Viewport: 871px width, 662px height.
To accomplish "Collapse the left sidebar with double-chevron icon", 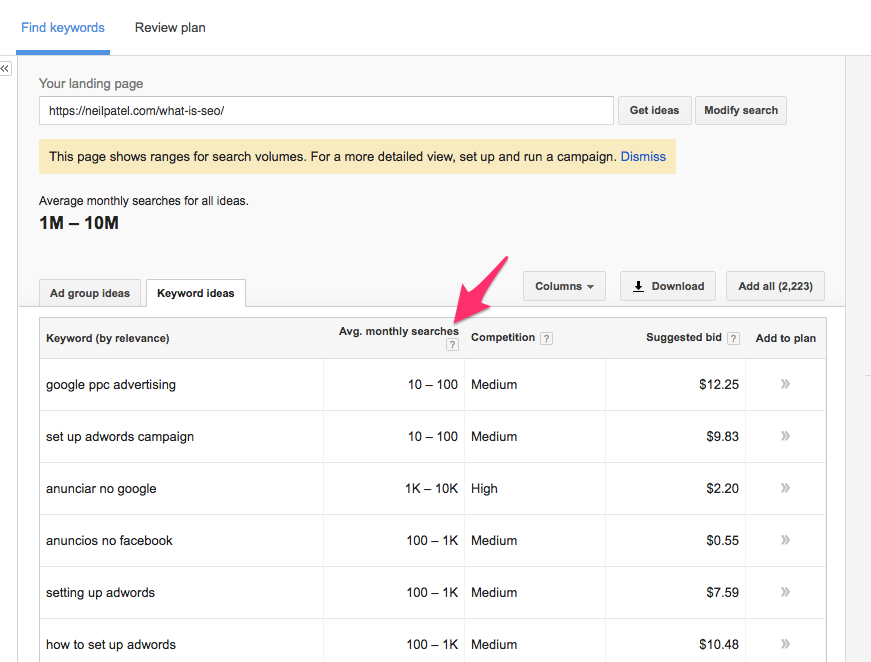I will tap(5, 68).
